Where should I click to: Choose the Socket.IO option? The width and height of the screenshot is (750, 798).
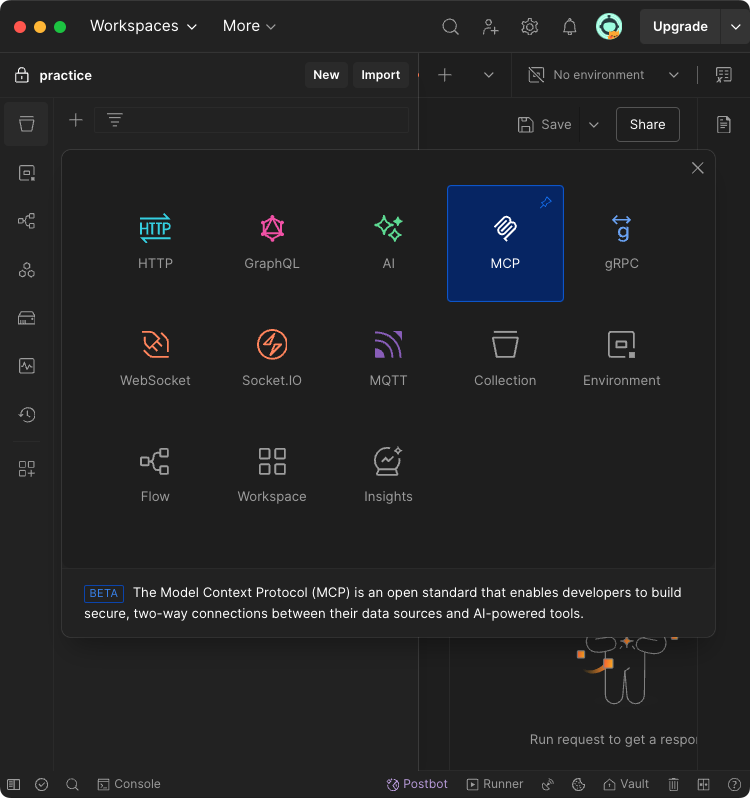272,360
